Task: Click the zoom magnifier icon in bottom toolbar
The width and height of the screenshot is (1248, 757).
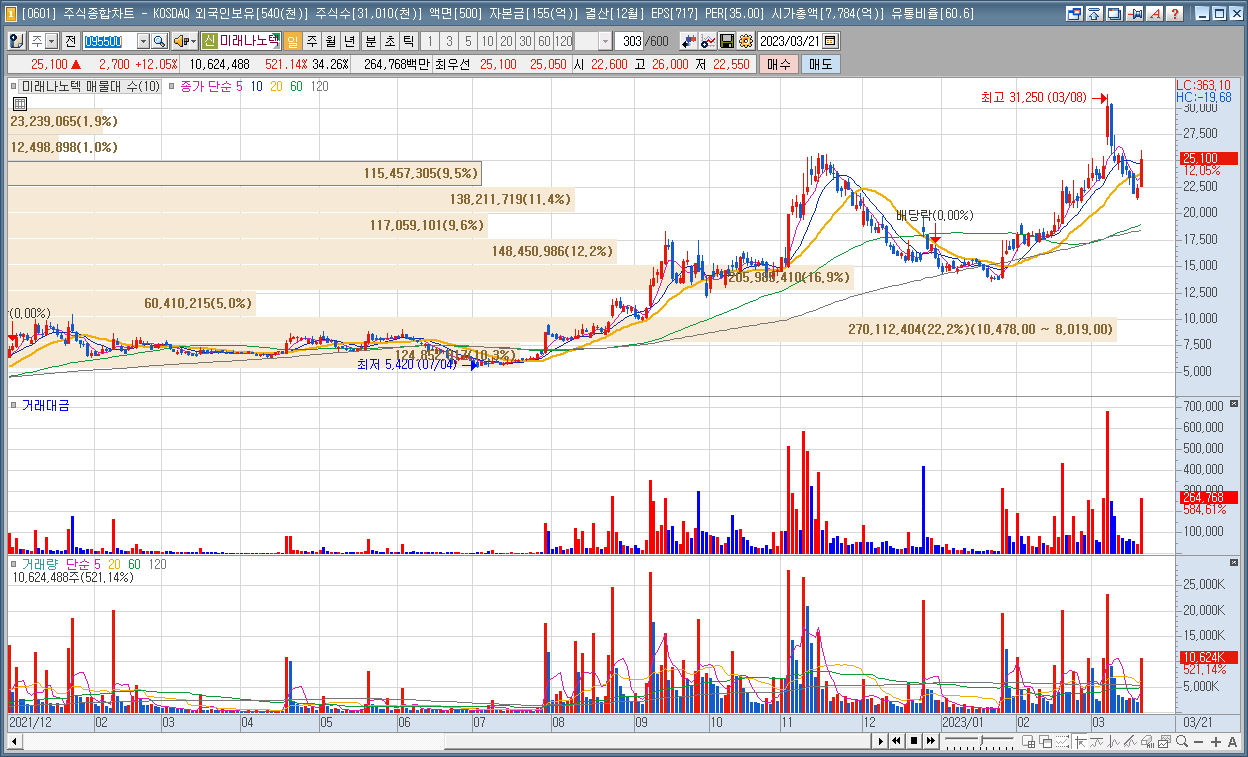Action: 1182,741
